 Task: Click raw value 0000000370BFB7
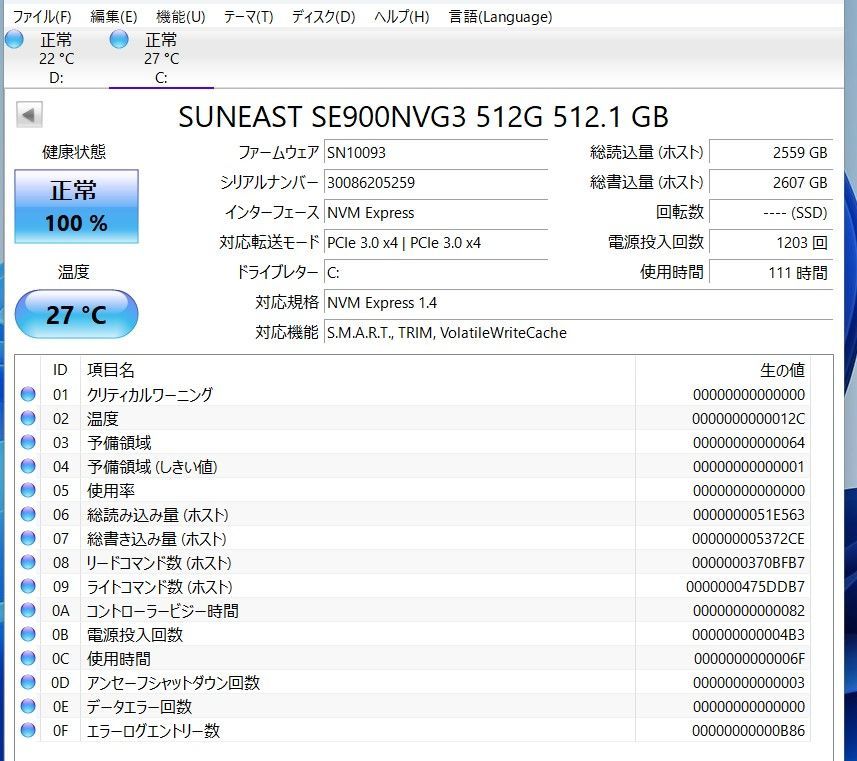click(748, 563)
